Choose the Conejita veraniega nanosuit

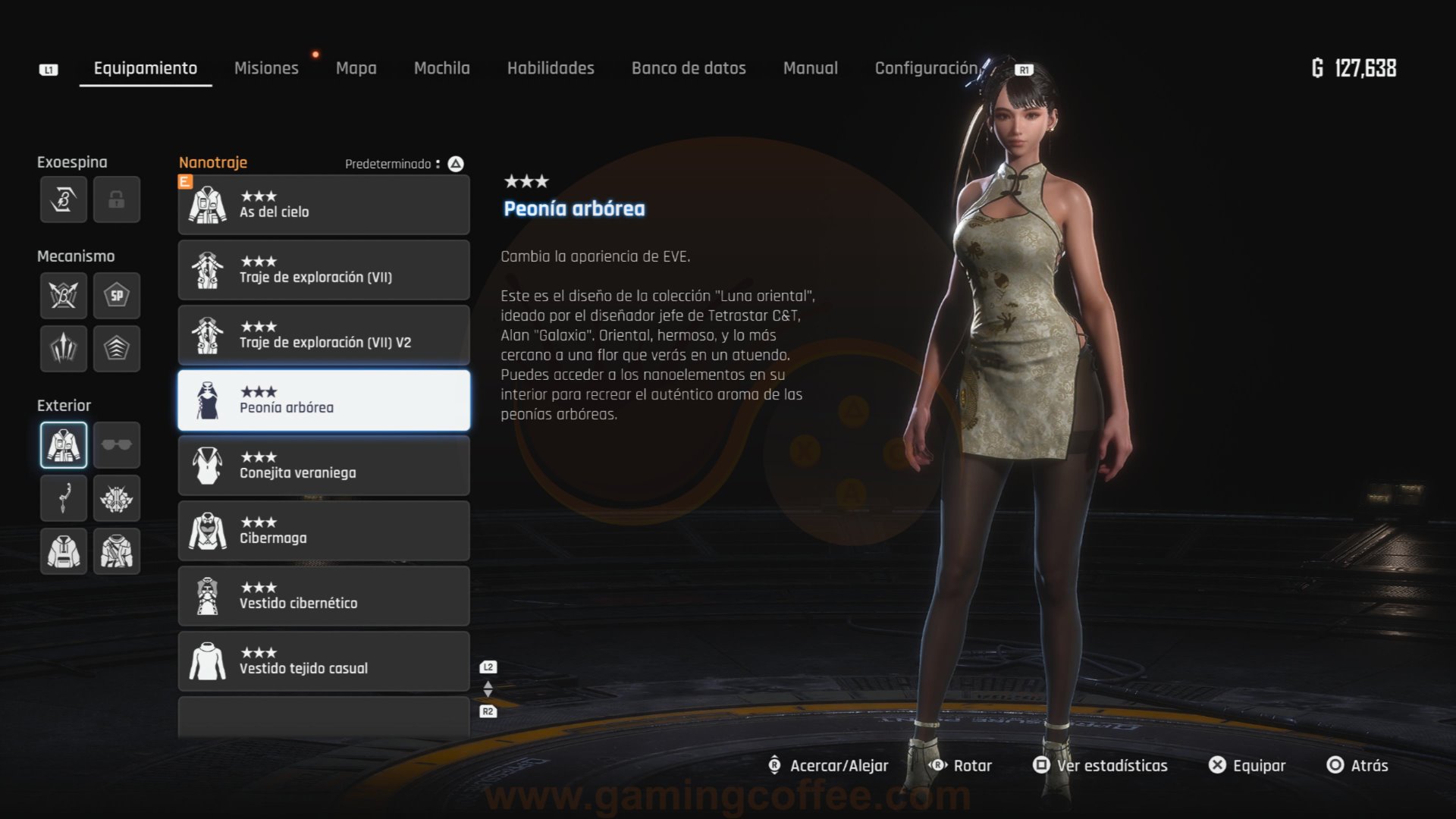[x=324, y=466]
